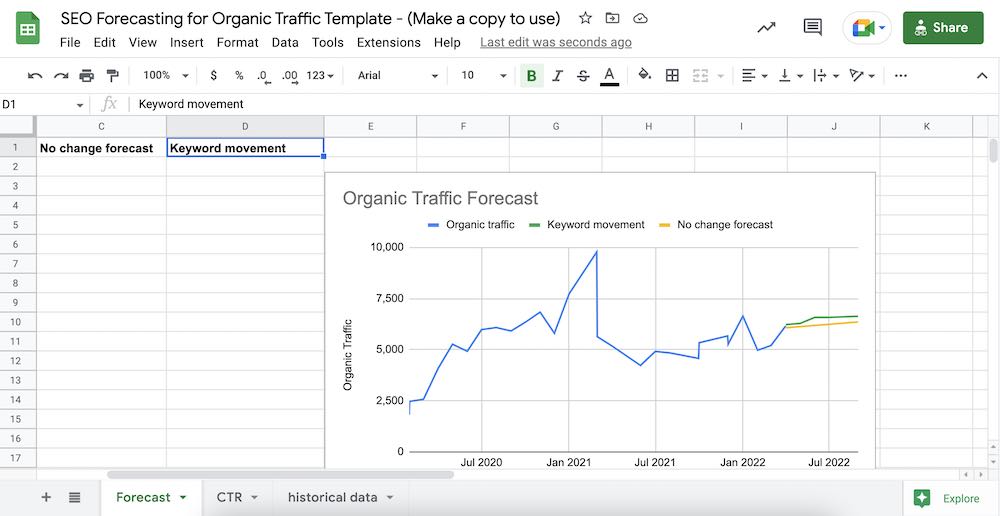Toggle bold formatting
The width and height of the screenshot is (1000, 516).
pyautogui.click(x=531, y=76)
